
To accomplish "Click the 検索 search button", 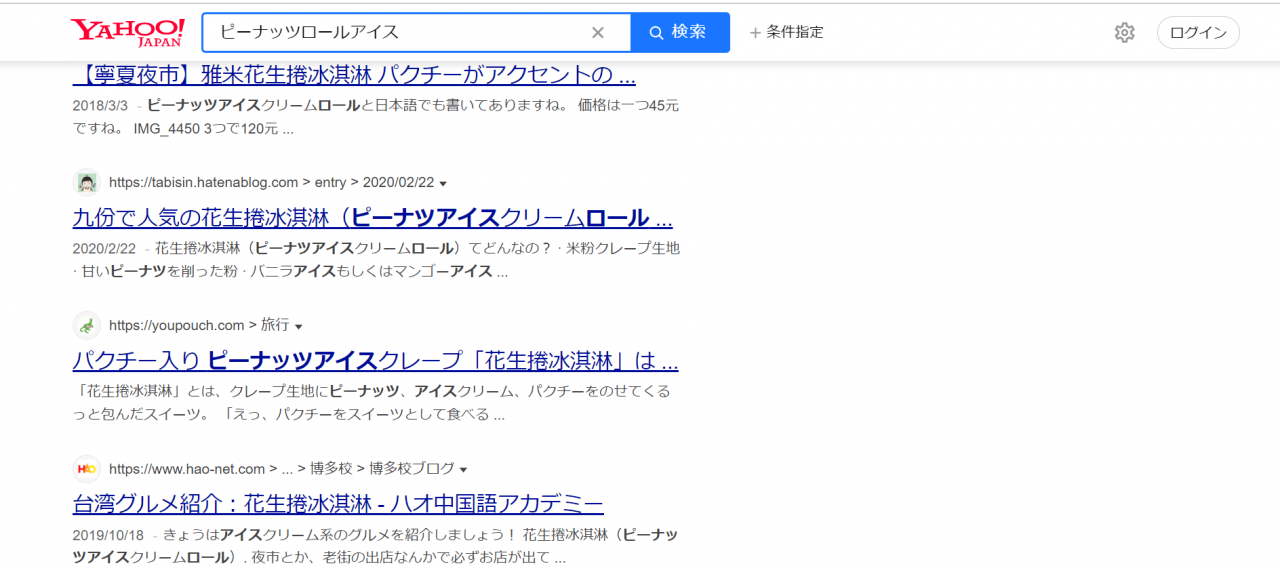I will tap(680, 32).
